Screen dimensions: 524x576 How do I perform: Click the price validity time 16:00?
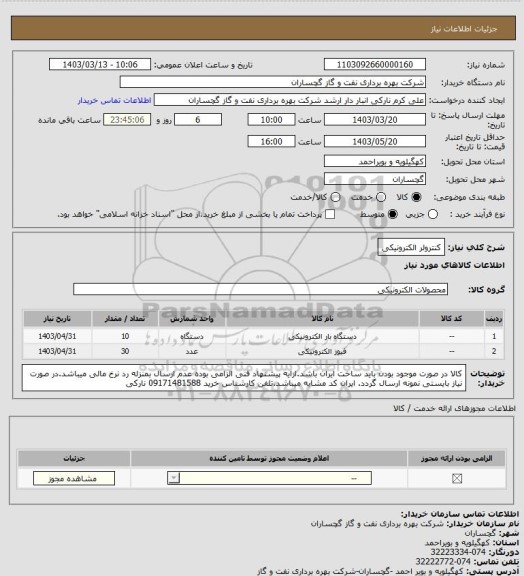coord(271,141)
